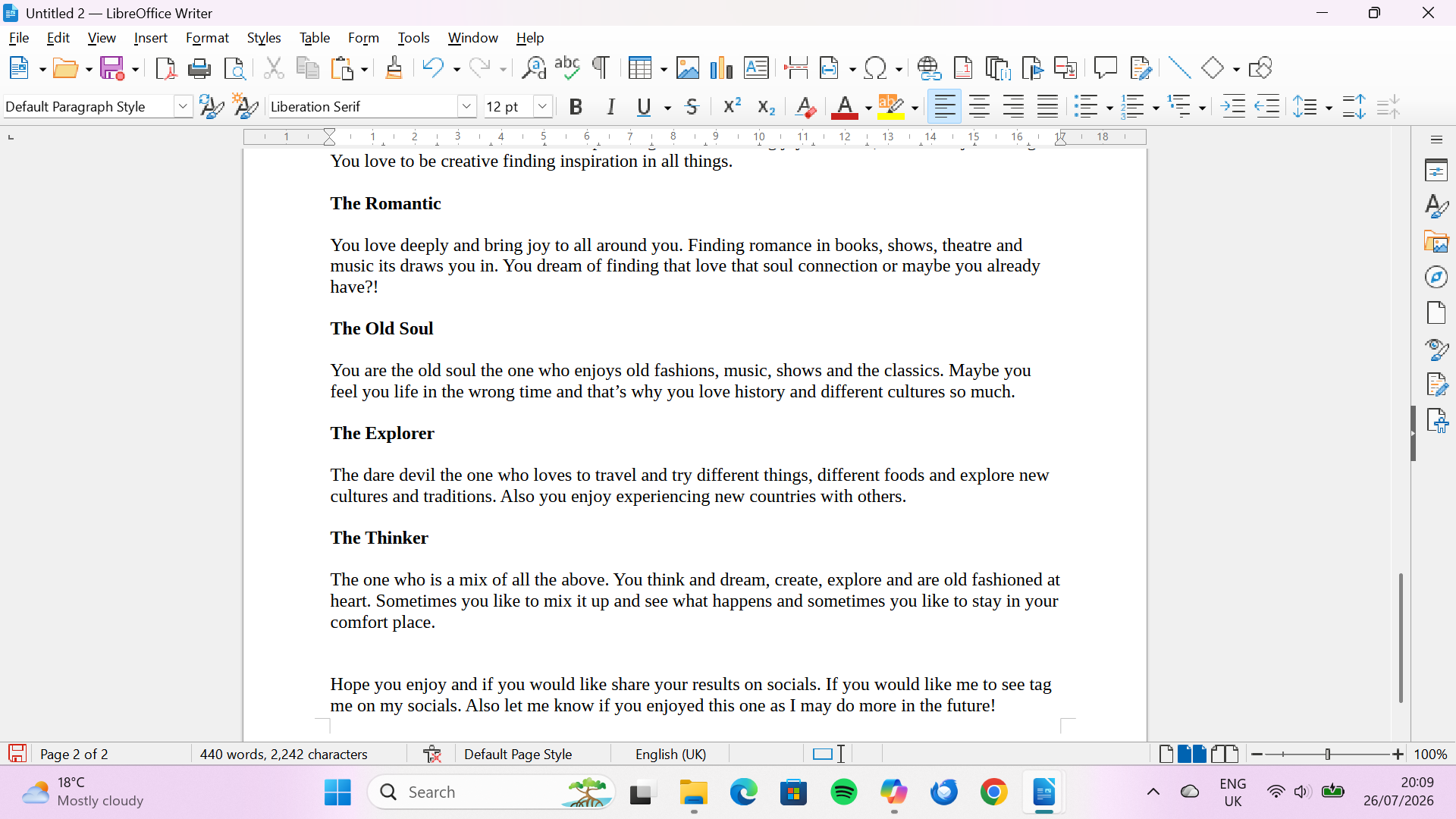This screenshot has width=1456, height=819.
Task: Open the insert table dropdown arrow
Action: click(x=664, y=70)
